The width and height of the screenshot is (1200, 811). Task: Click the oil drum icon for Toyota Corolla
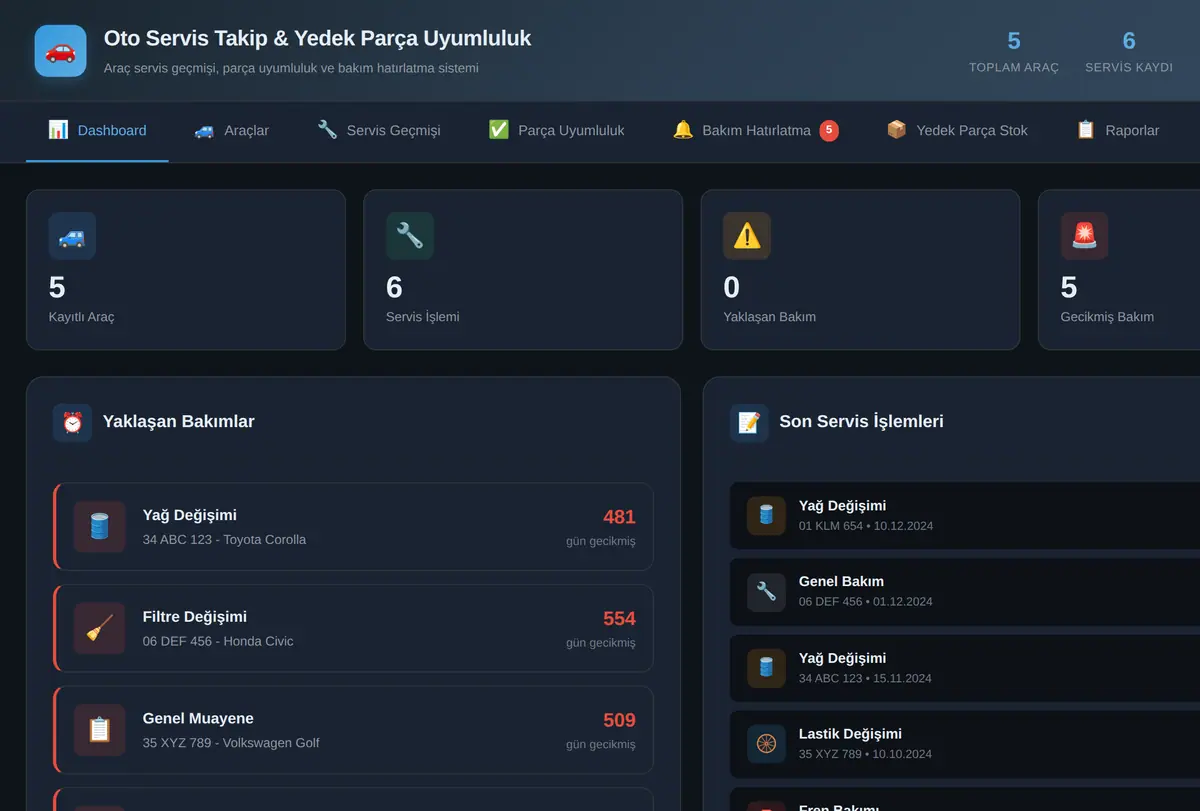tap(99, 527)
